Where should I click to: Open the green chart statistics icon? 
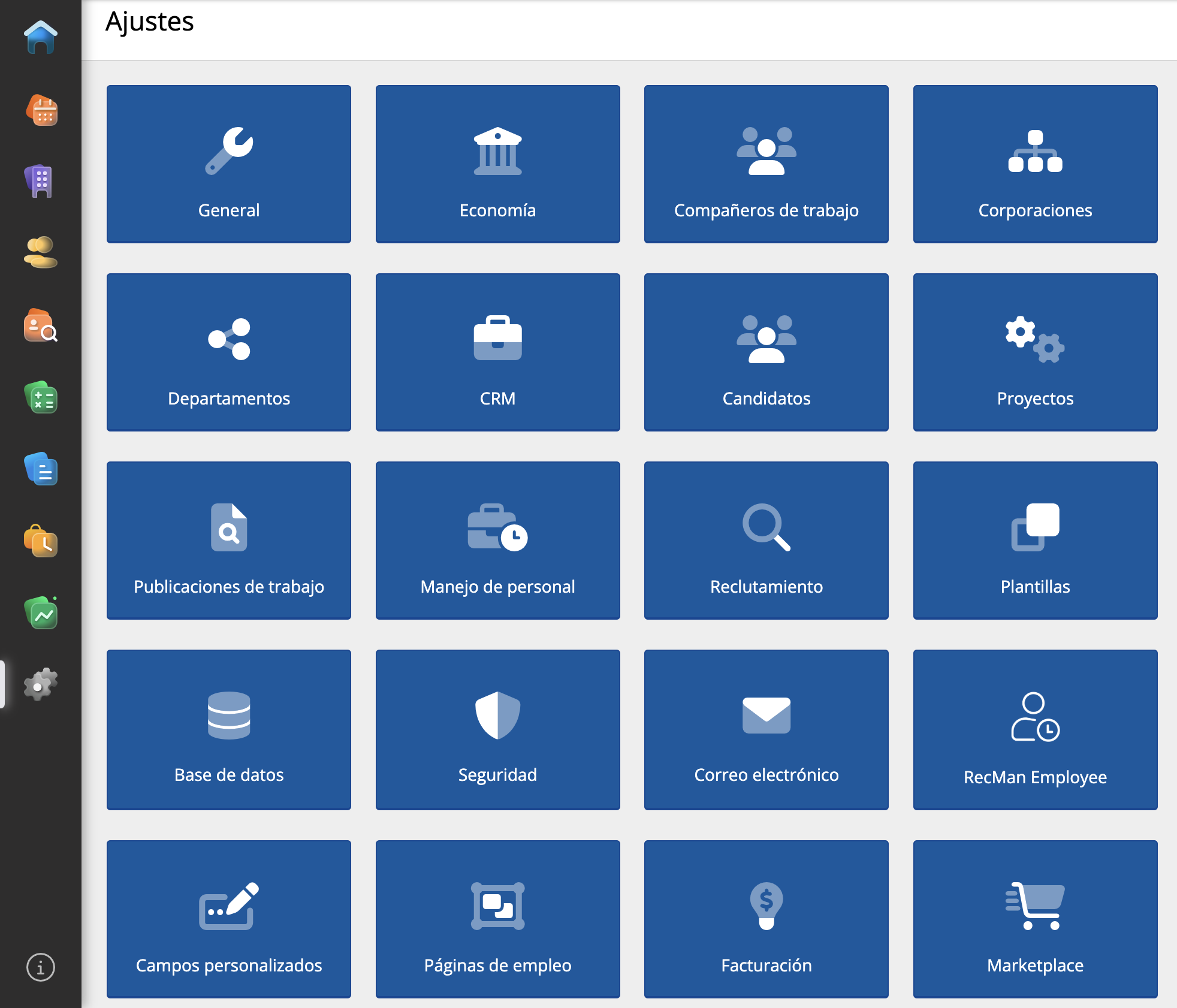pos(41,613)
